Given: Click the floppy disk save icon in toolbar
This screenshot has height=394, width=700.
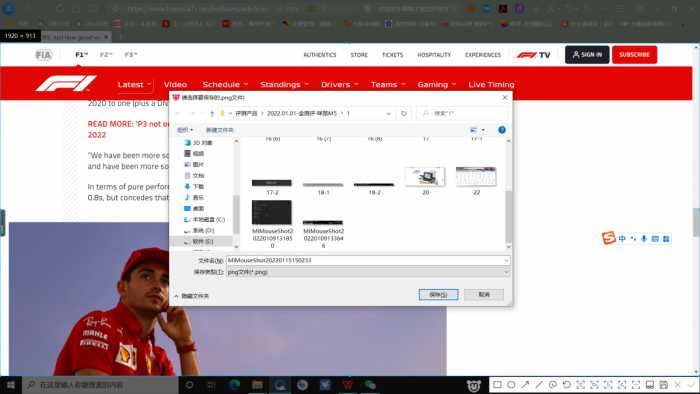Looking at the screenshot, I should (x=663, y=385).
